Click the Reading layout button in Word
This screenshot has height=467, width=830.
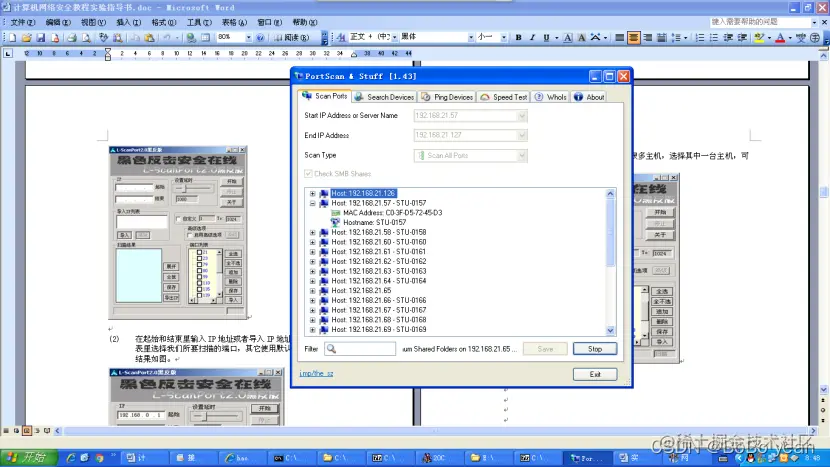point(291,38)
